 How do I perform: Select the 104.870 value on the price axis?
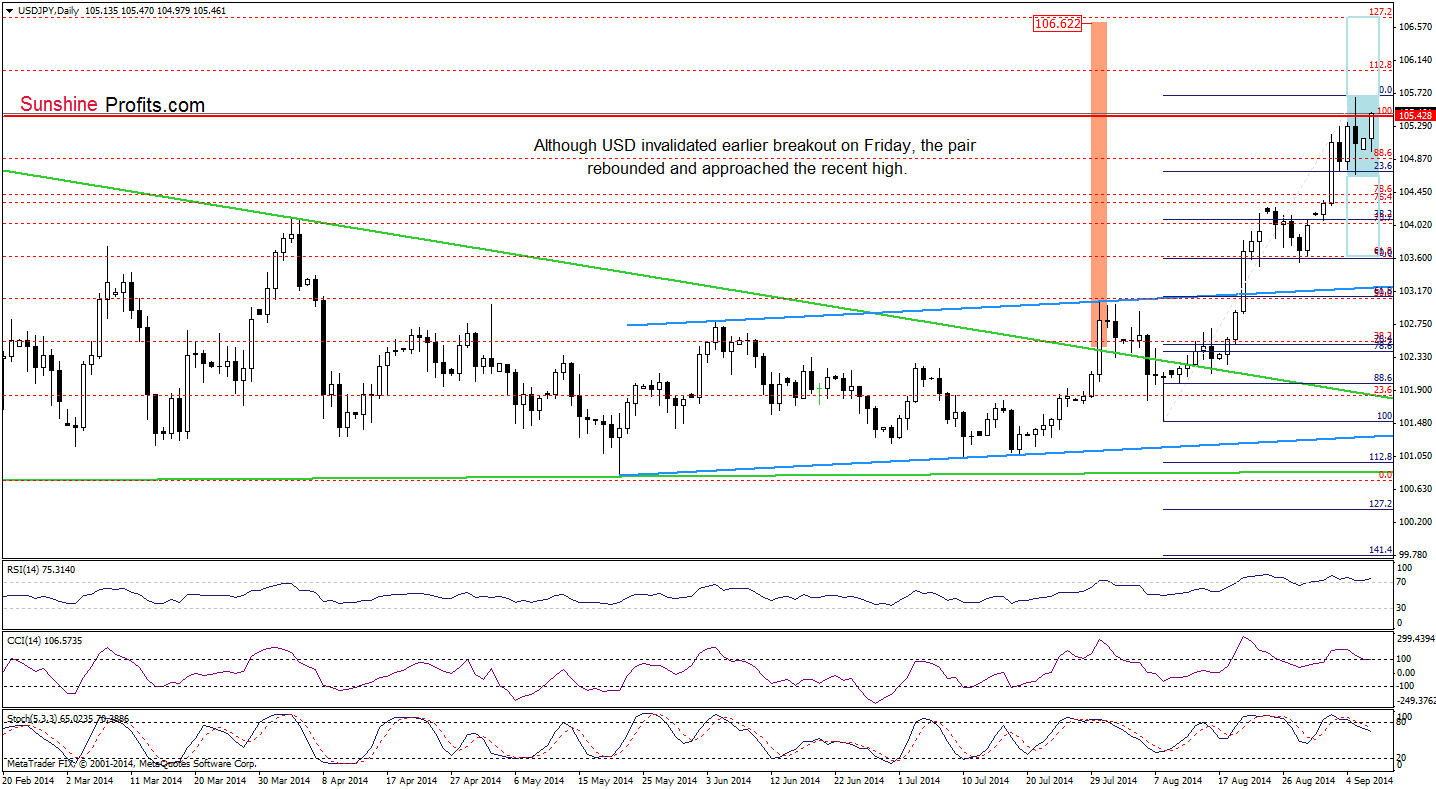(1414, 159)
